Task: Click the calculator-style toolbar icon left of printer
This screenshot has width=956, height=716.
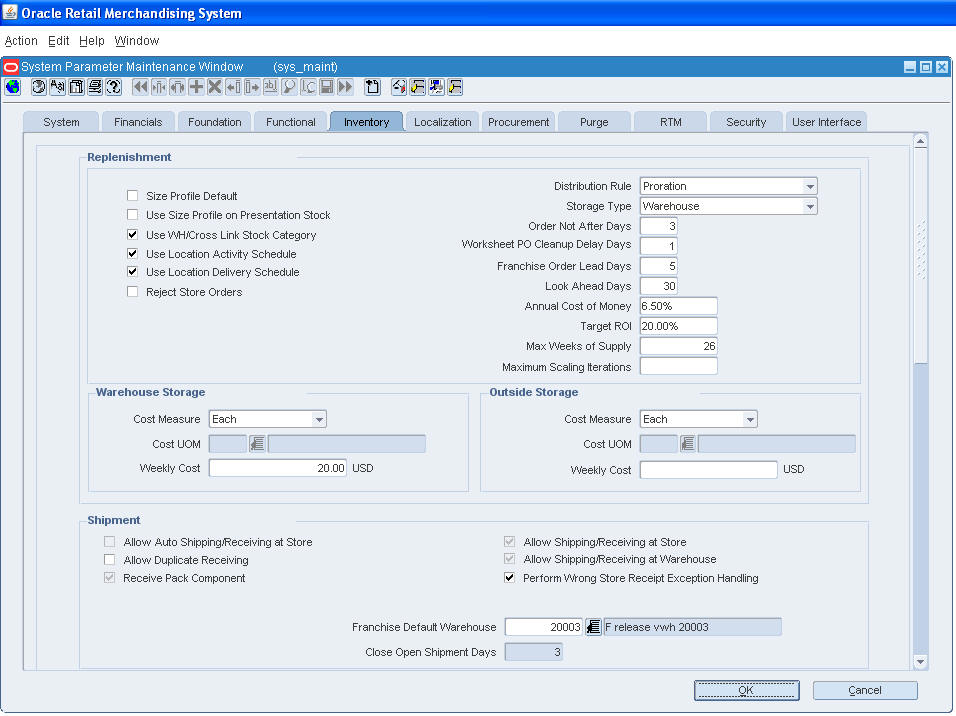Action: [x=76, y=87]
